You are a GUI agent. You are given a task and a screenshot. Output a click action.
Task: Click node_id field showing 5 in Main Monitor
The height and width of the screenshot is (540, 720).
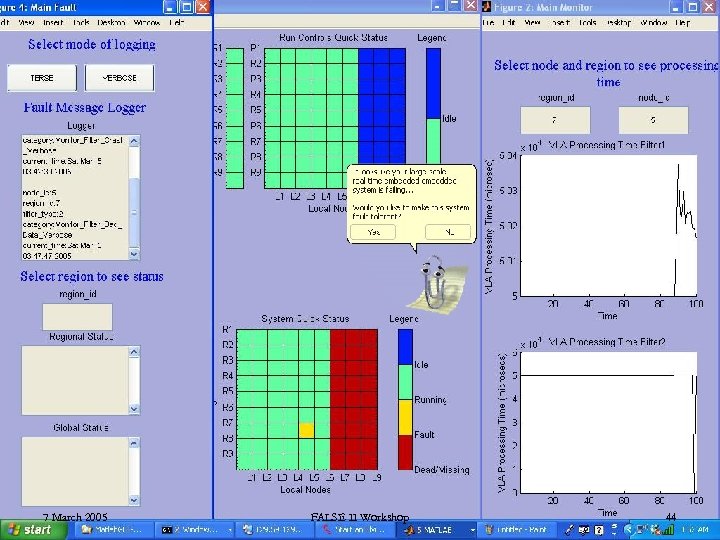point(653,120)
